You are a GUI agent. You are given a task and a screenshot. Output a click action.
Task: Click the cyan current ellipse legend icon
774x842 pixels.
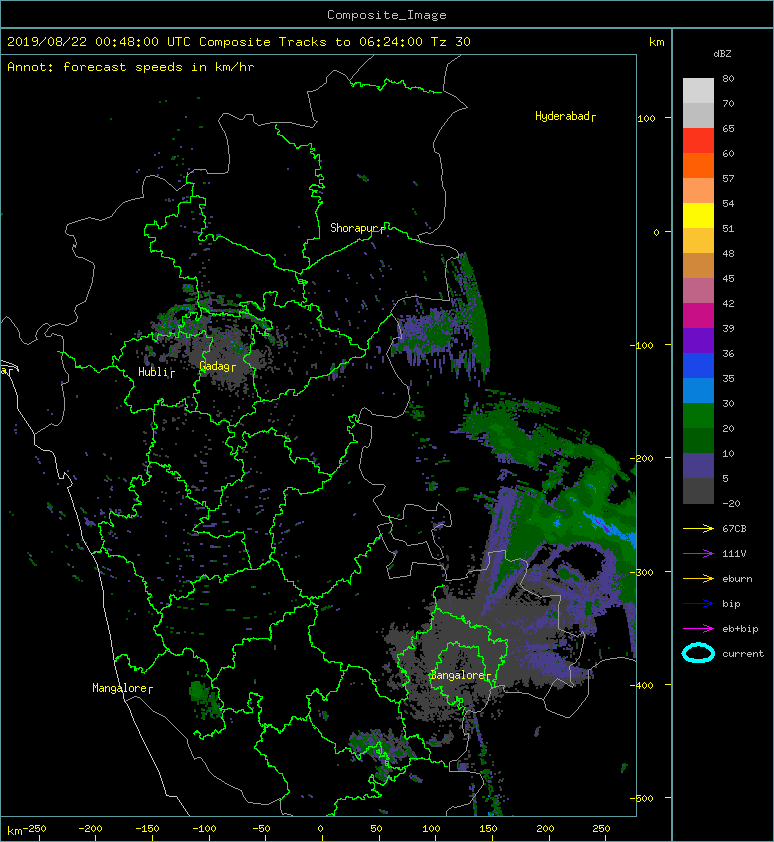tap(698, 653)
